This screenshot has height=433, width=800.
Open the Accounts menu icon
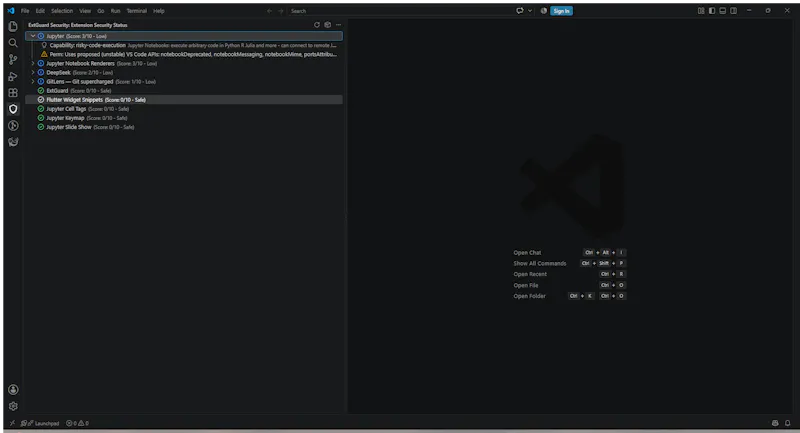point(13,390)
